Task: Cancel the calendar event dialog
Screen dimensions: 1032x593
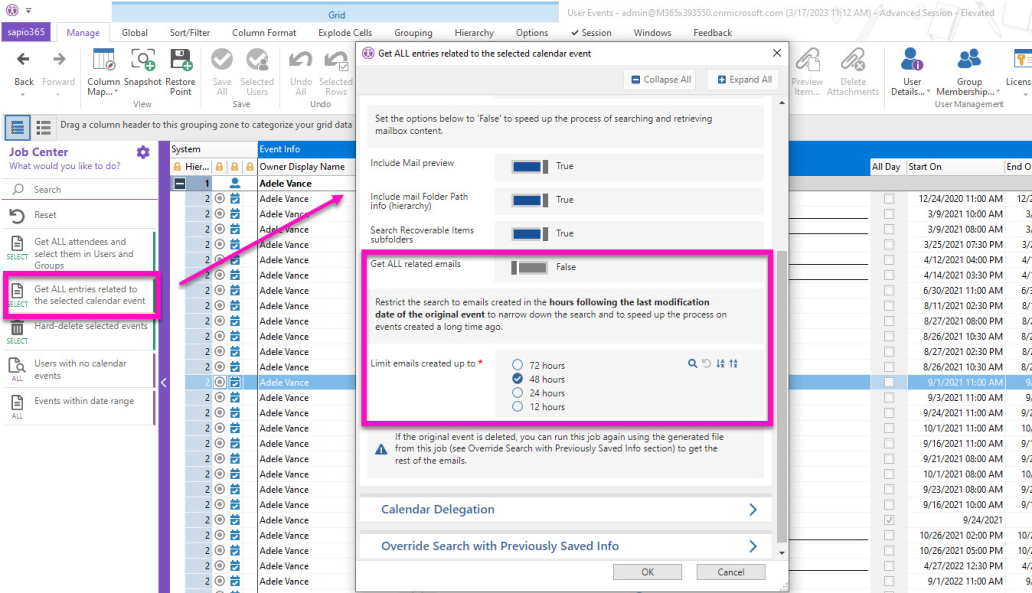Action: (x=731, y=572)
